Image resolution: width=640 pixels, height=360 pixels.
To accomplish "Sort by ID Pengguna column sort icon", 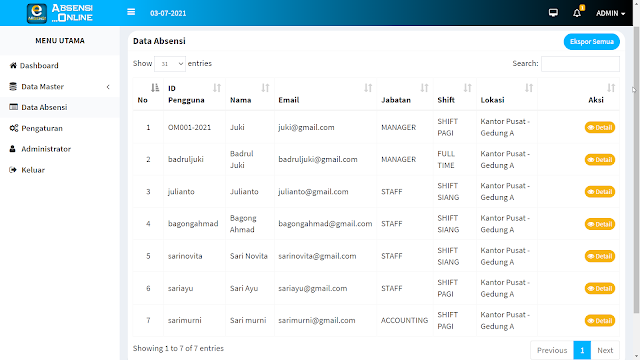I will pyautogui.click(x=217, y=88).
